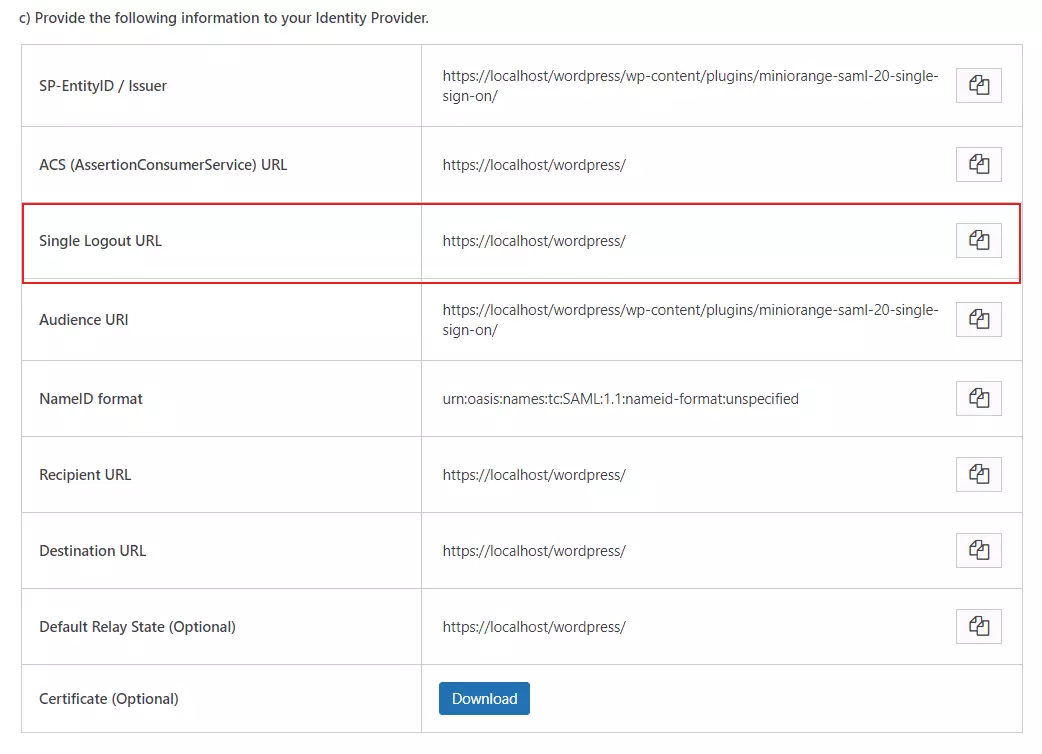
Task: Copy the NameID format value
Action: click(978, 398)
